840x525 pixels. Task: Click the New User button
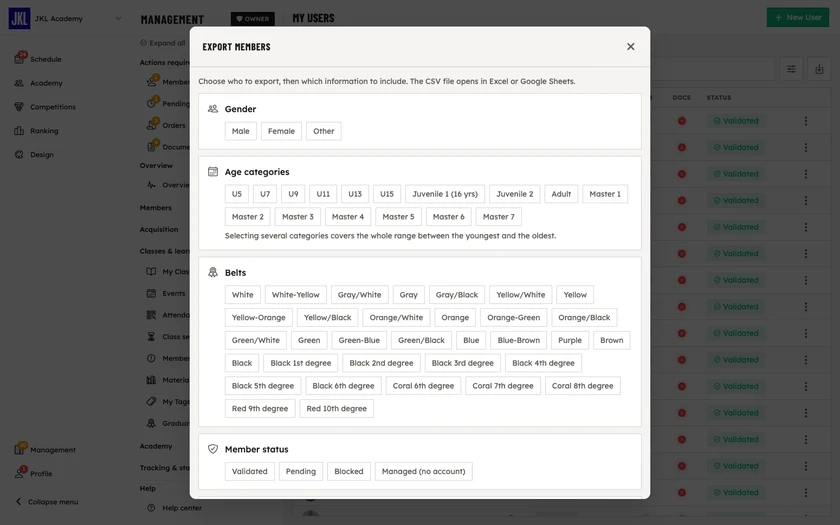(798, 17)
